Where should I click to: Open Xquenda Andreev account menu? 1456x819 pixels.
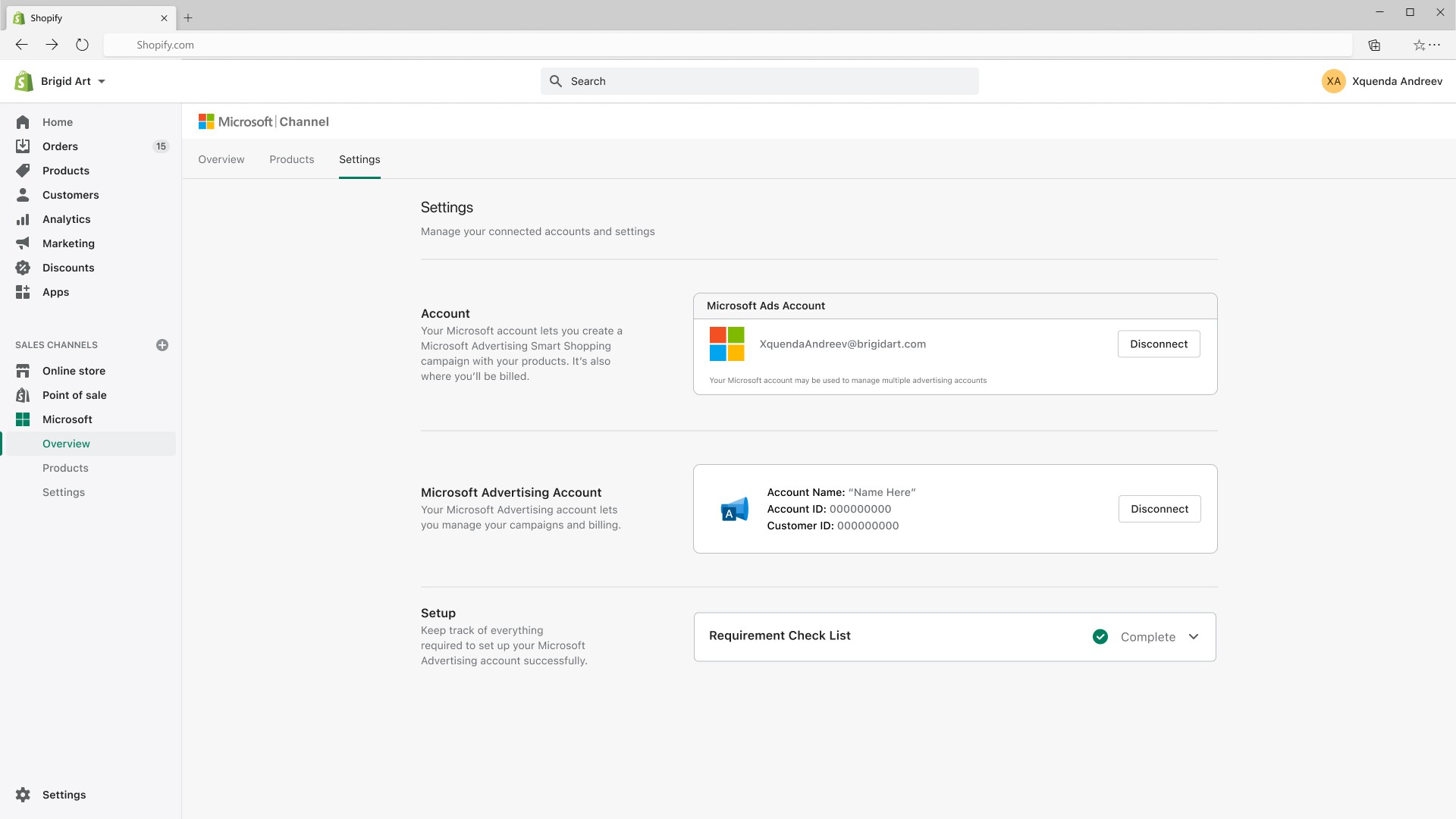pos(1382,81)
